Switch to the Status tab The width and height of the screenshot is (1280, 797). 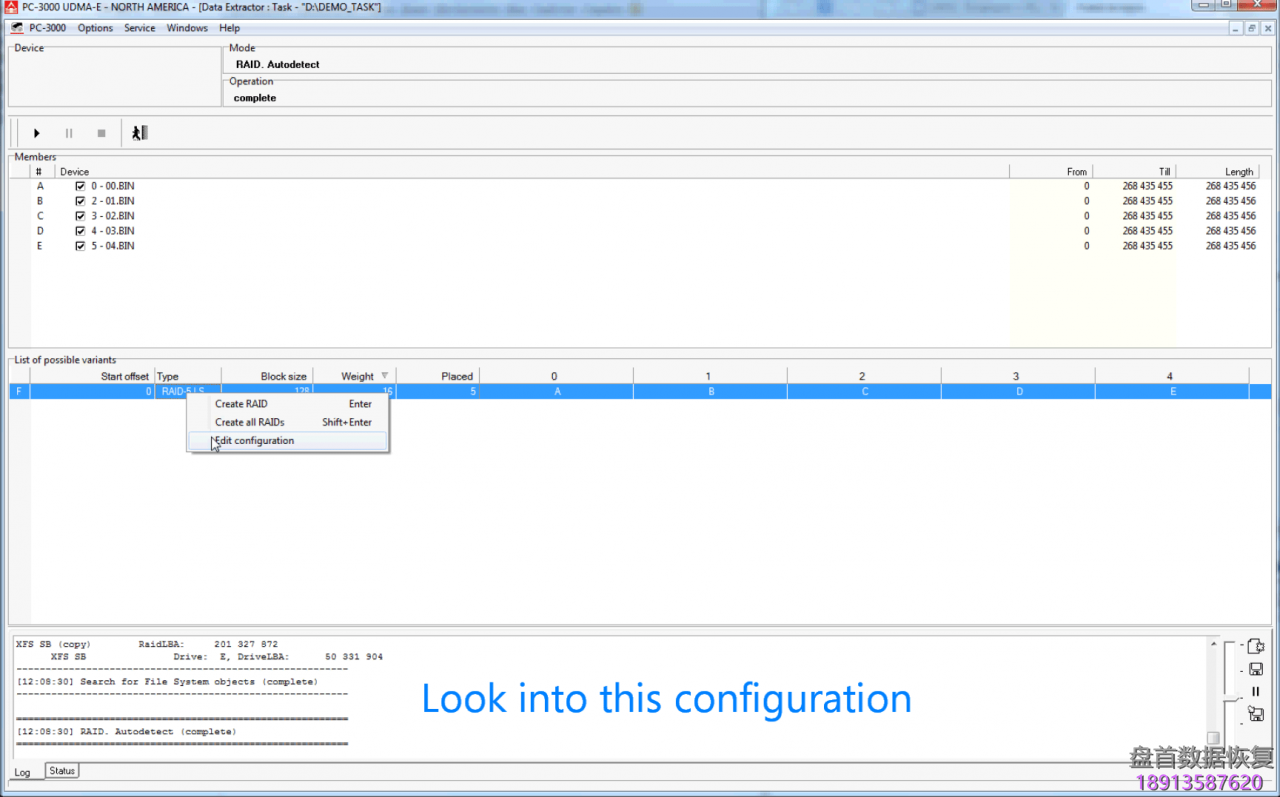coord(62,771)
